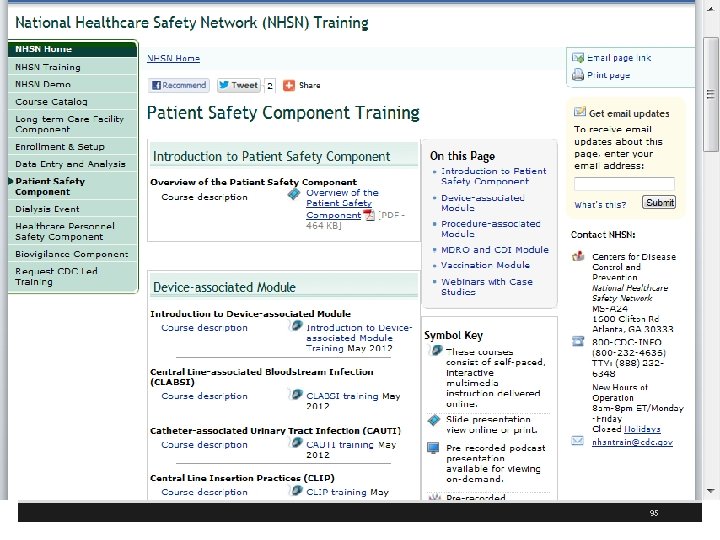Click Course description under CAUTI
720x540 pixels.
204,444
